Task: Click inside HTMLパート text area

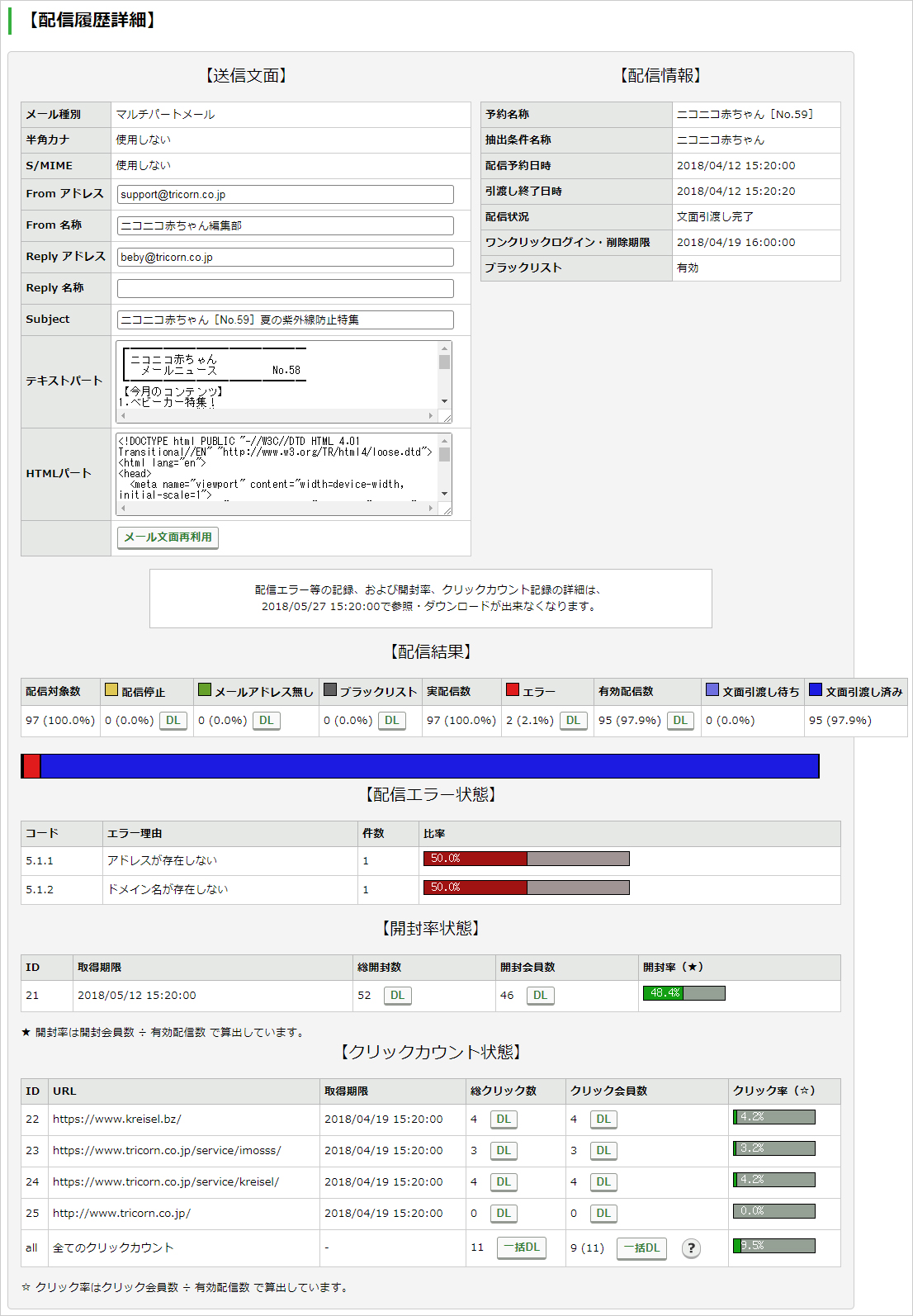Action: coord(277,468)
